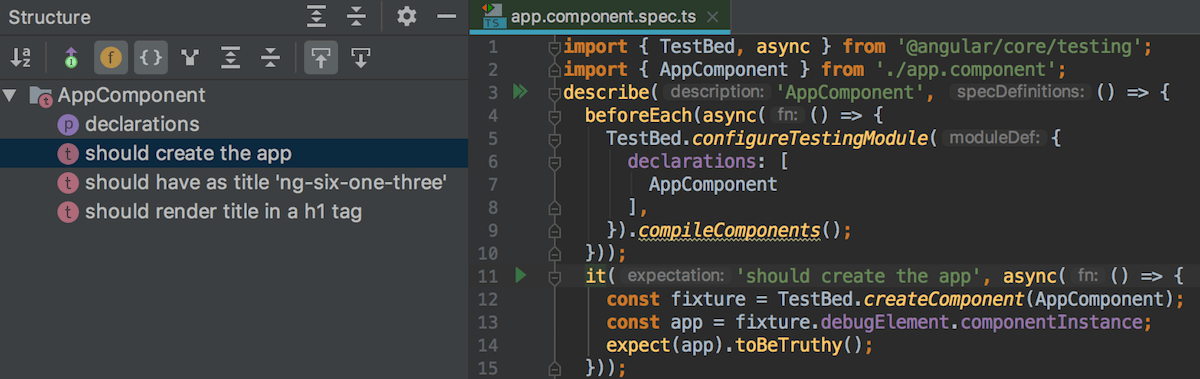Toggle Autoscroll from Source down-arrow button
Viewport: 1200px width, 379px height.
tap(360, 58)
